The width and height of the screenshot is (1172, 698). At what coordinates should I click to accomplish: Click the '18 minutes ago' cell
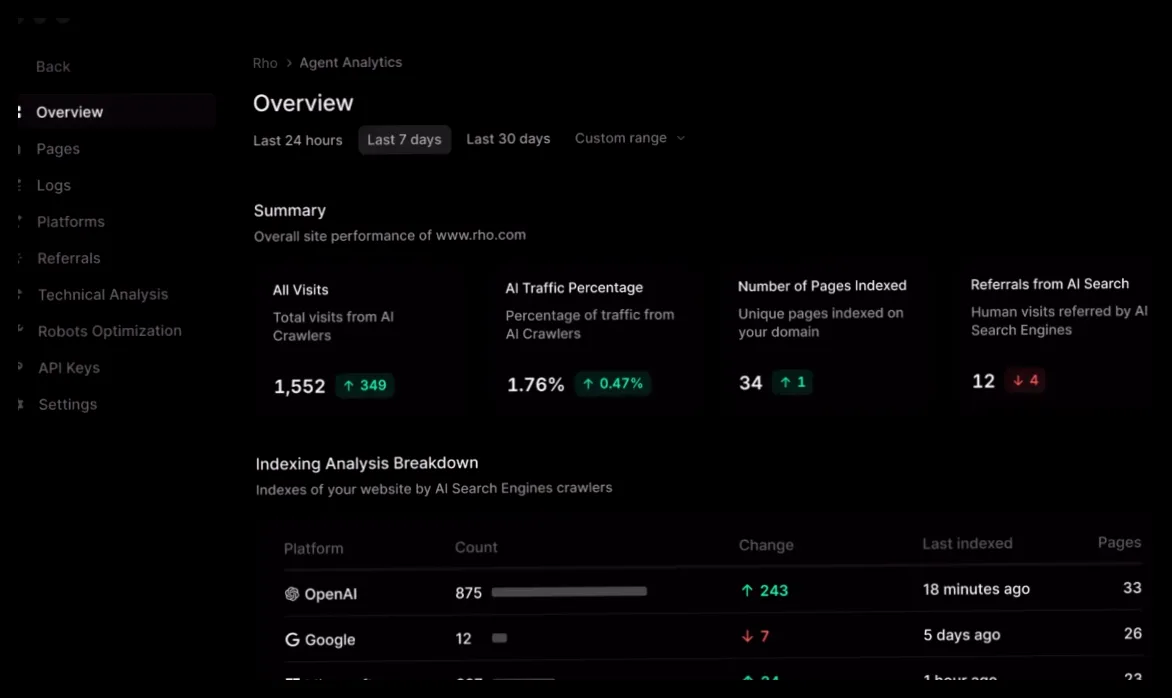coord(976,589)
